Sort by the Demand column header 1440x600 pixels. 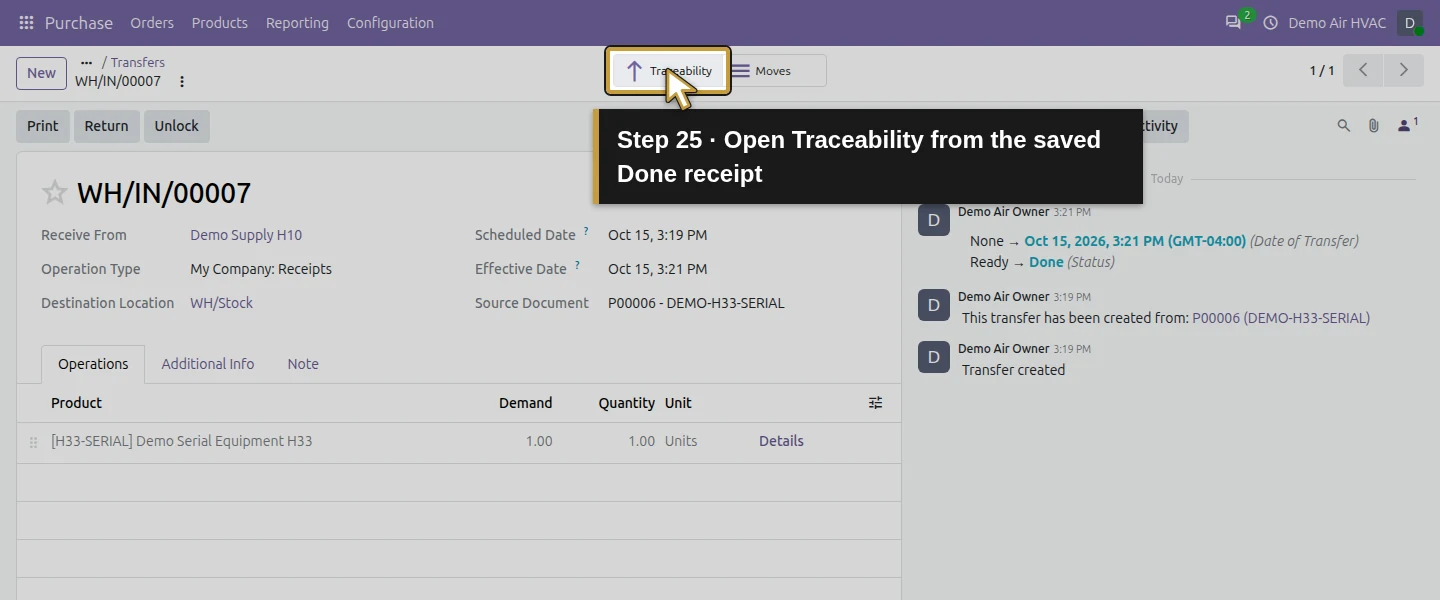(526, 403)
